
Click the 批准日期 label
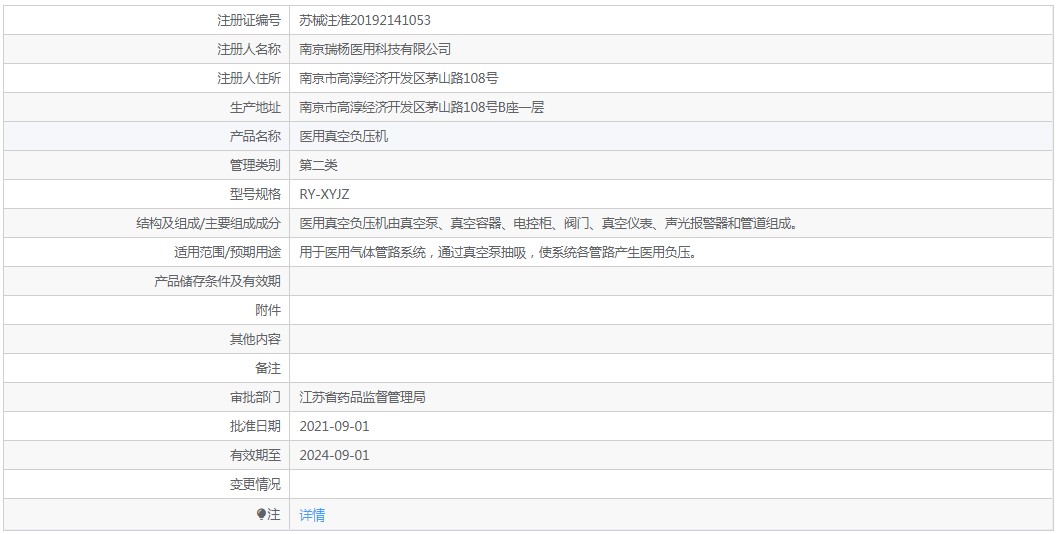pyautogui.click(x=255, y=427)
